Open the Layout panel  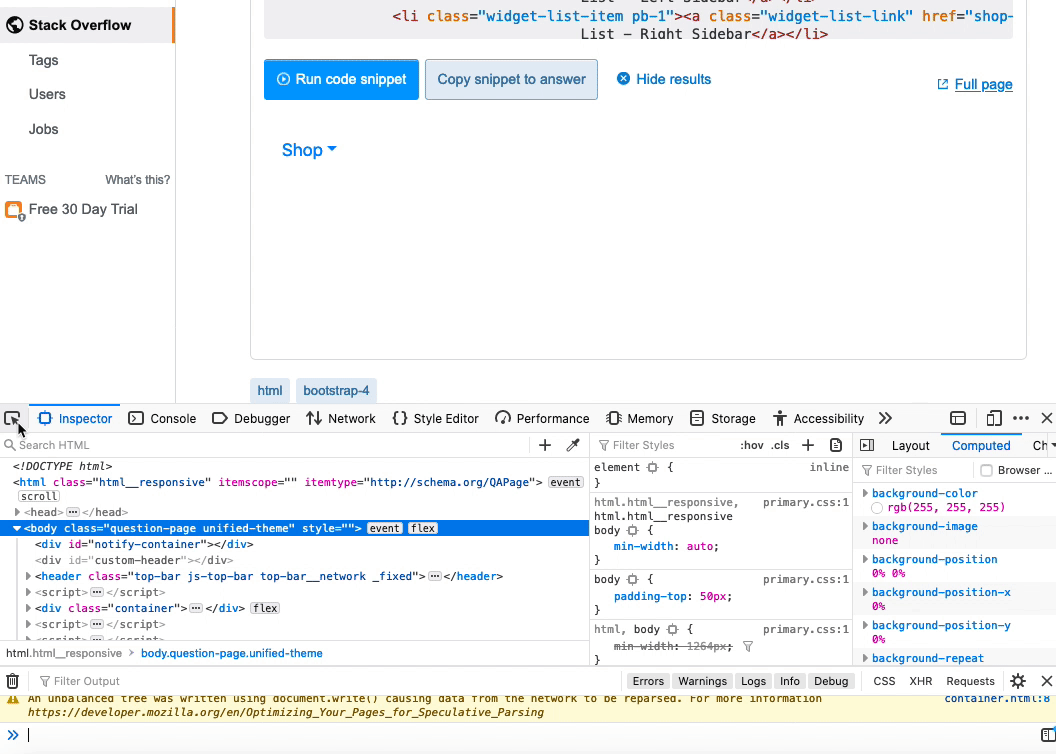[x=911, y=445]
